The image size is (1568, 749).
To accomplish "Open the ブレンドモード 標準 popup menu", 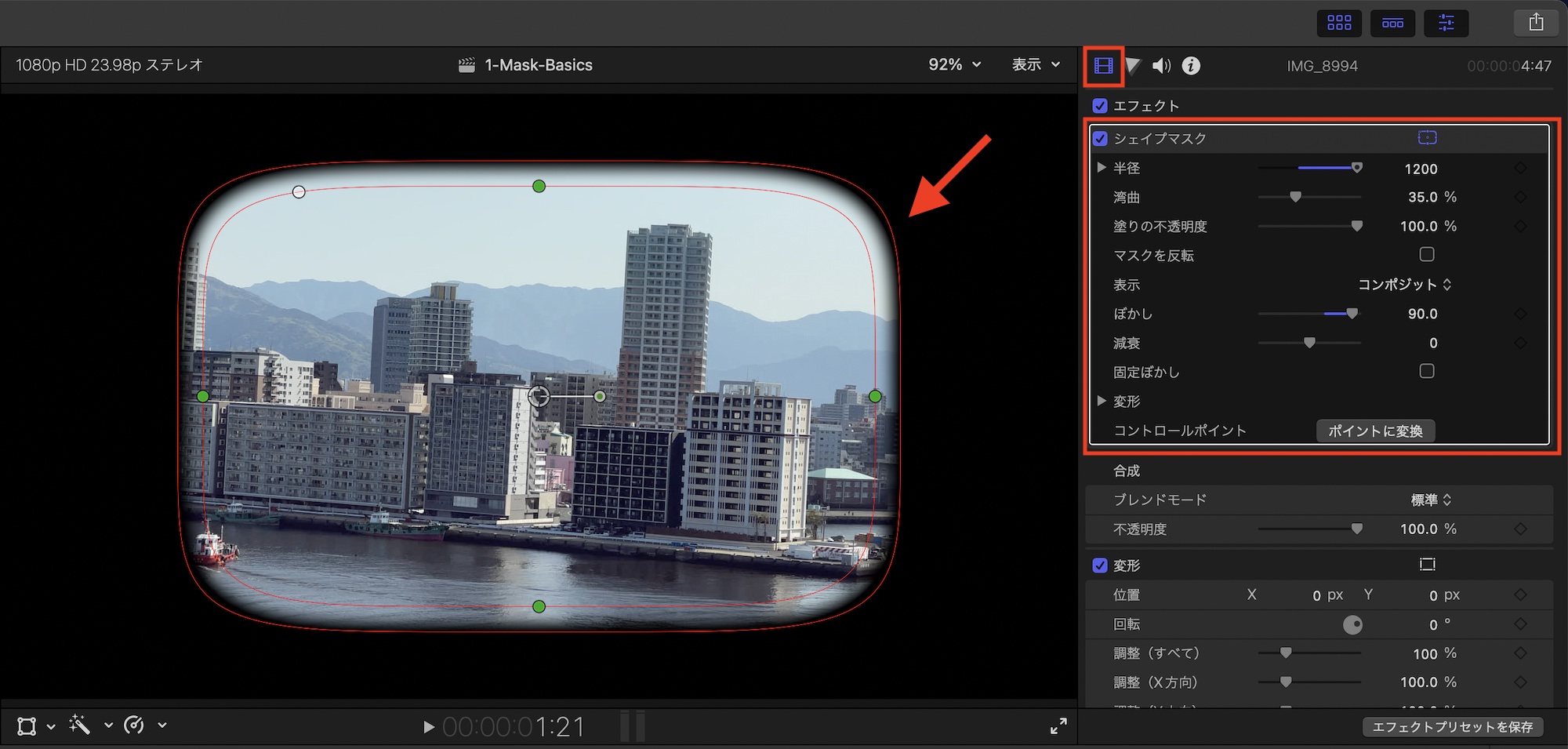I will point(1431,500).
